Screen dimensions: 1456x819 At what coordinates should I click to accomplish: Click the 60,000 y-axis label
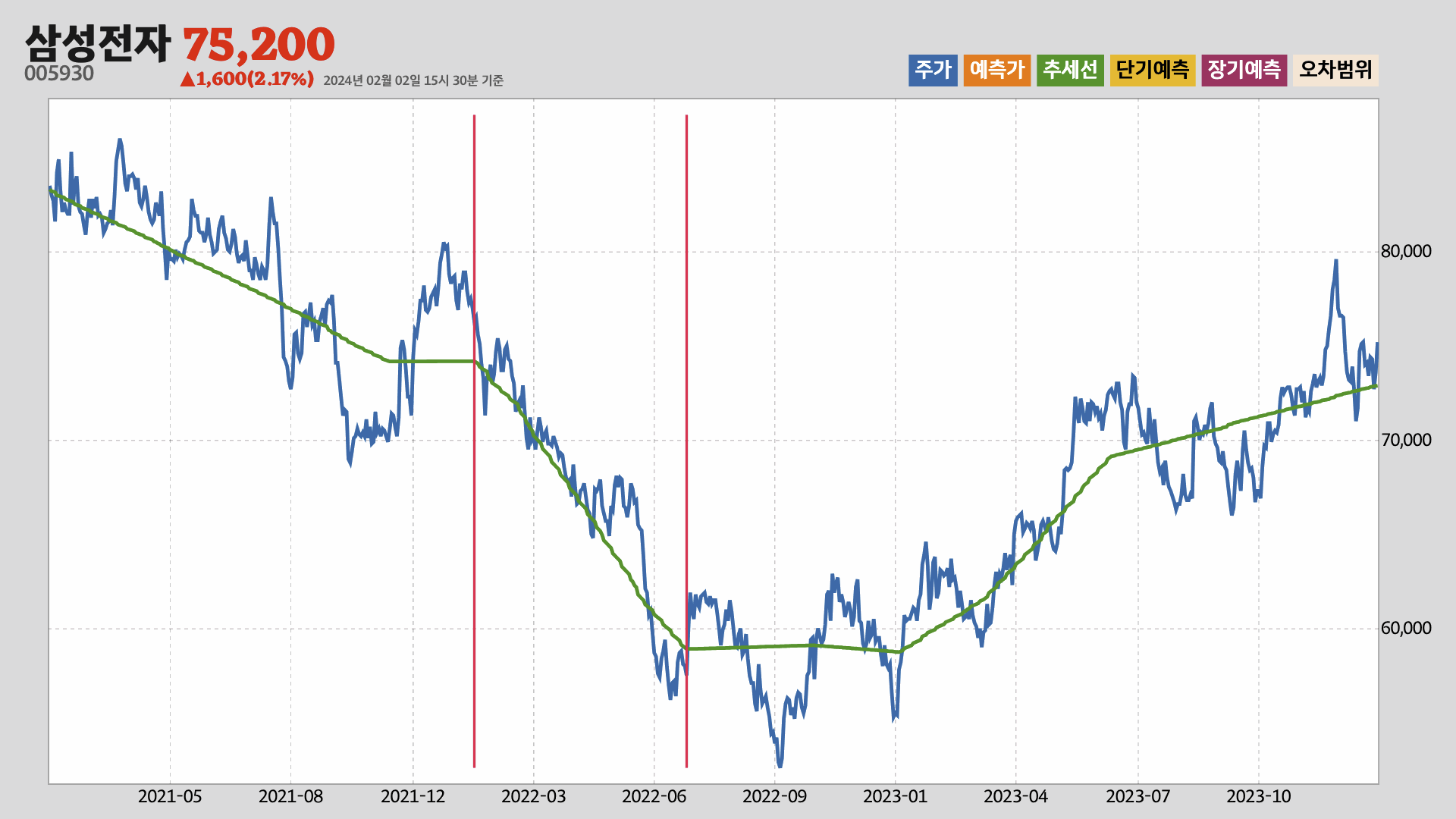[x=1406, y=628]
